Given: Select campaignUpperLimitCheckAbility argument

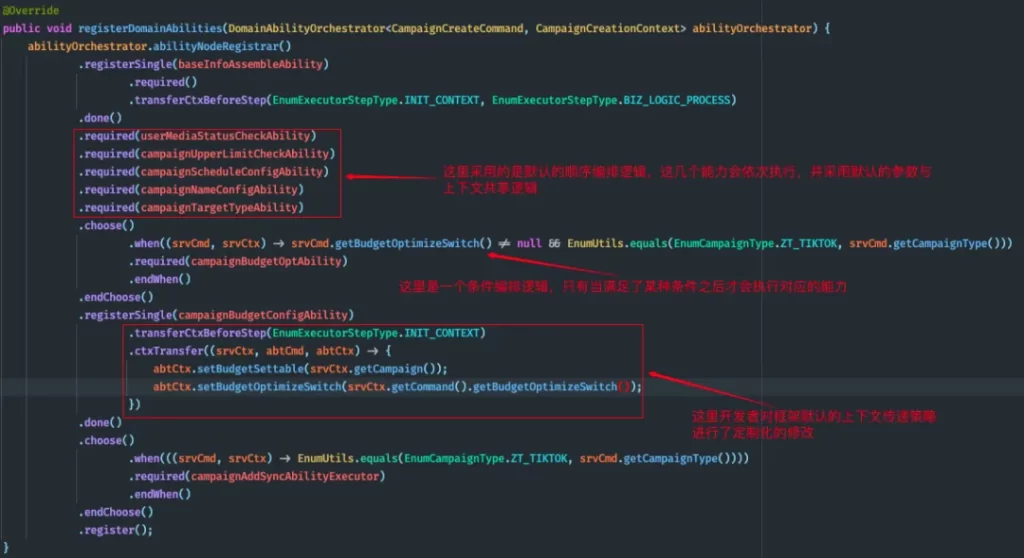Looking at the screenshot, I should click(x=235, y=154).
